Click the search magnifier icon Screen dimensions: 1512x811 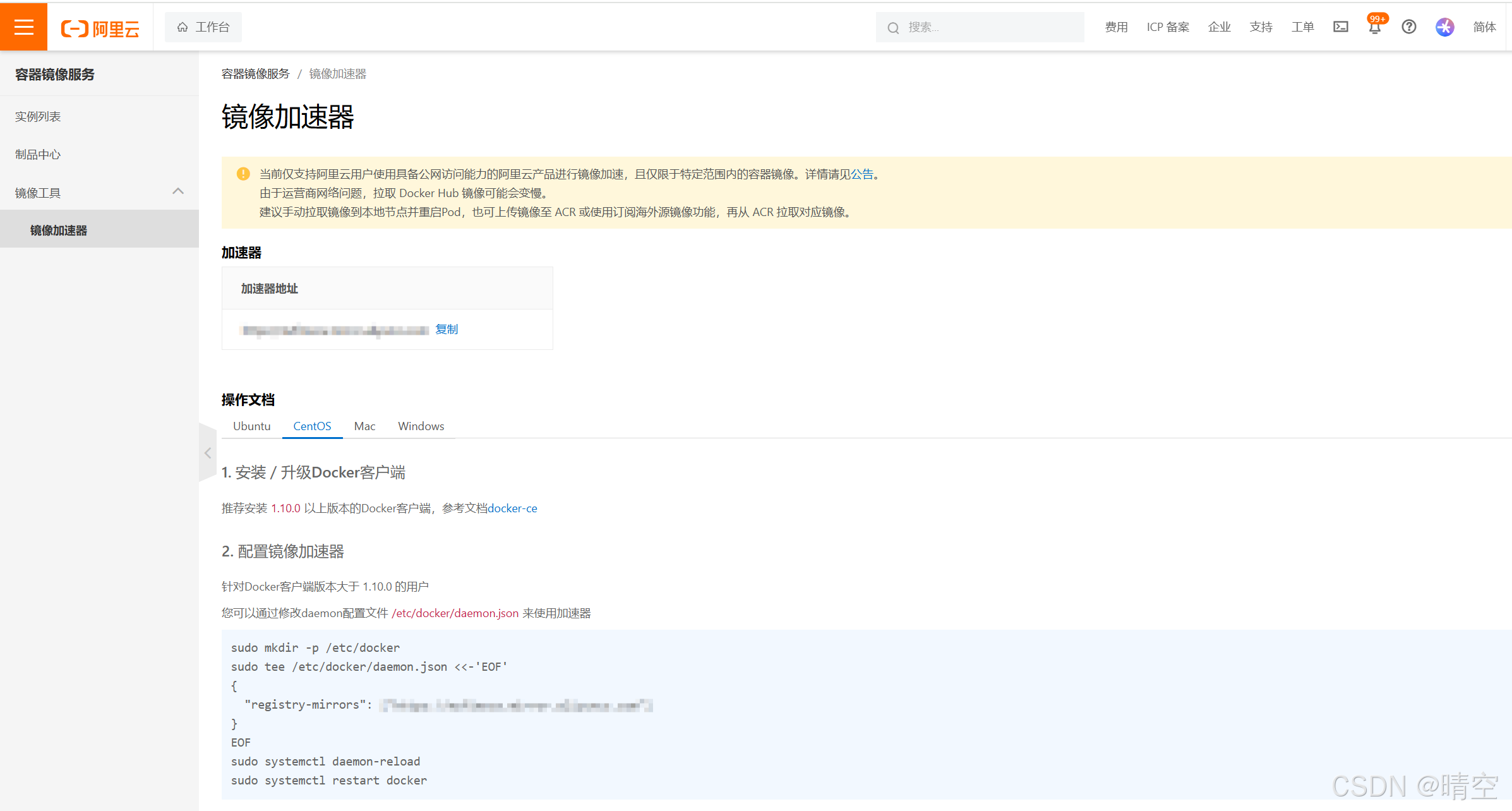click(x=893, y=28)
